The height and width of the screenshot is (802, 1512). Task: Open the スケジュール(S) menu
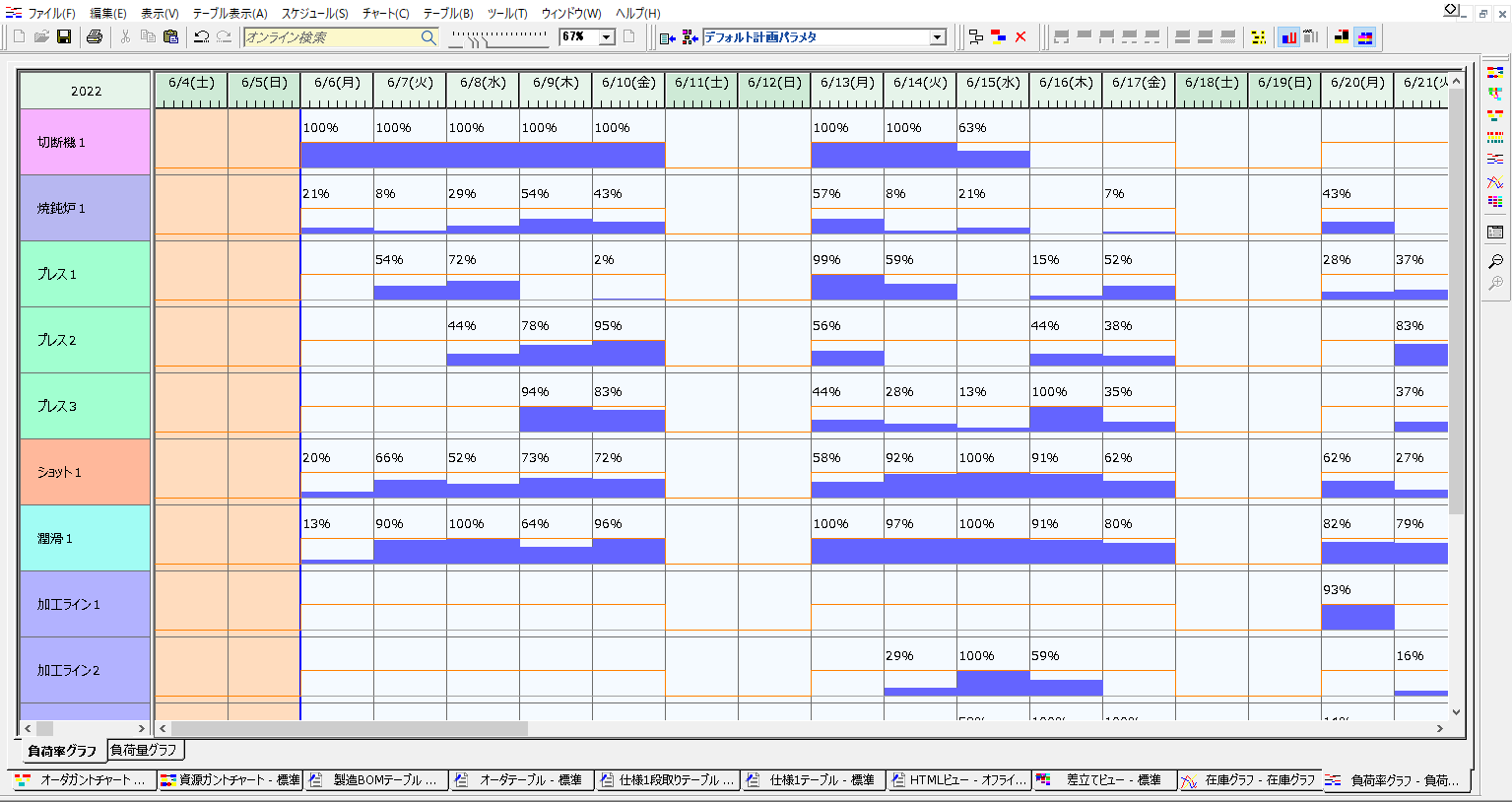(314, 14)
